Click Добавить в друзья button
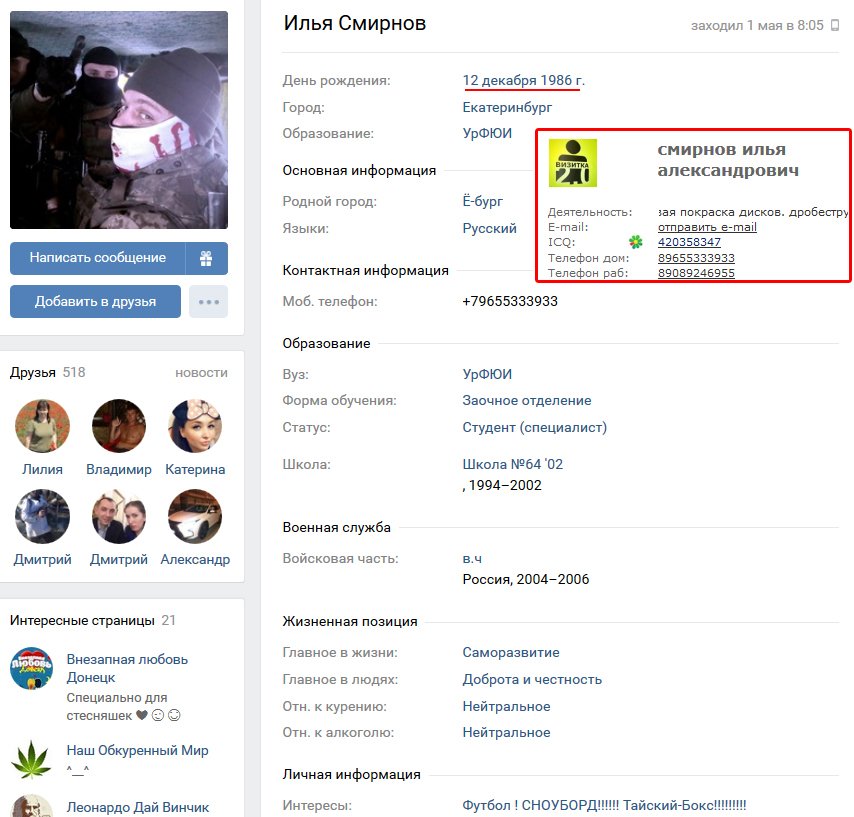 pos(95,301)
